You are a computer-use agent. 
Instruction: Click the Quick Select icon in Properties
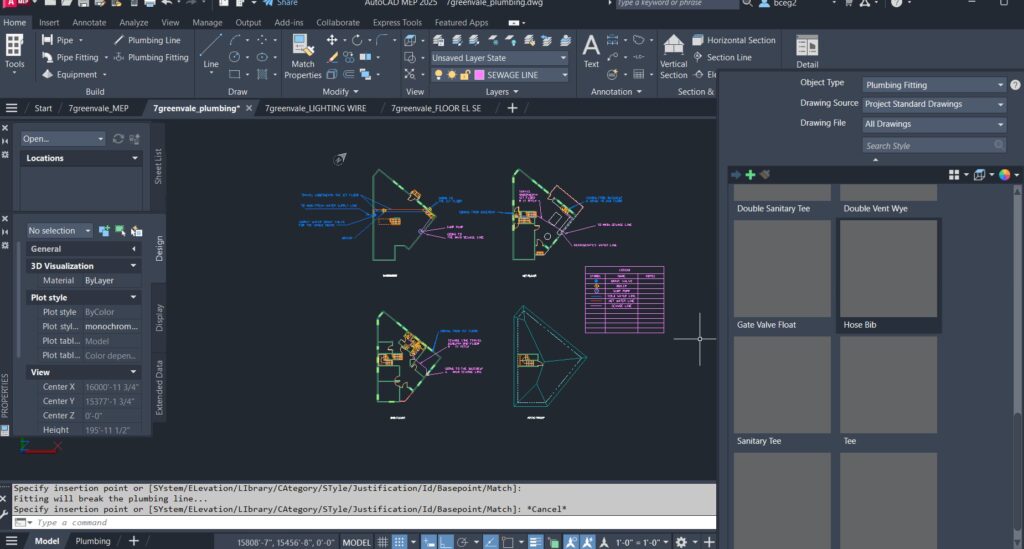[135, 231]
